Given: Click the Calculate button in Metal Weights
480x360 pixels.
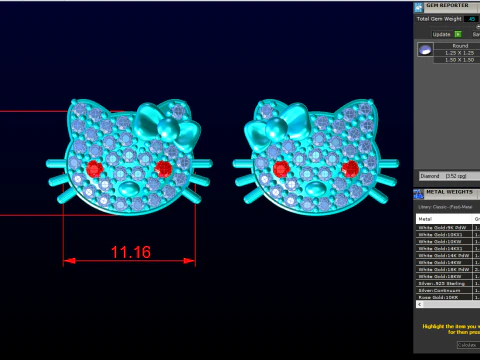Looking at the screenshot, I should click(x=468, y=345).
